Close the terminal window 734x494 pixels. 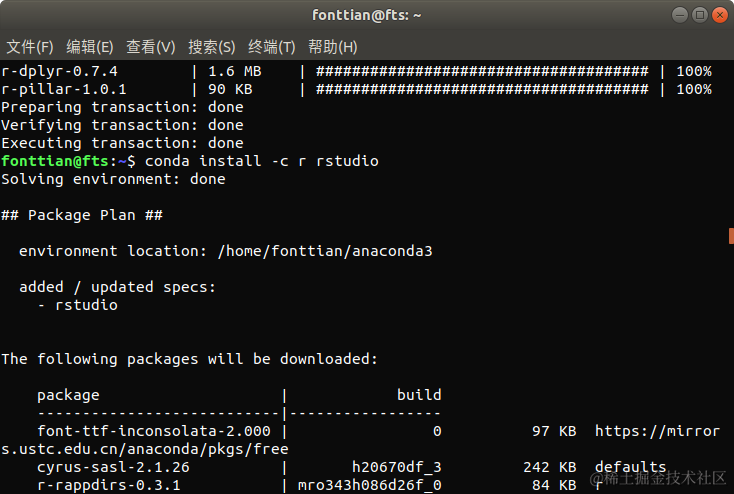pyautogui.click(x=720, y=15)
